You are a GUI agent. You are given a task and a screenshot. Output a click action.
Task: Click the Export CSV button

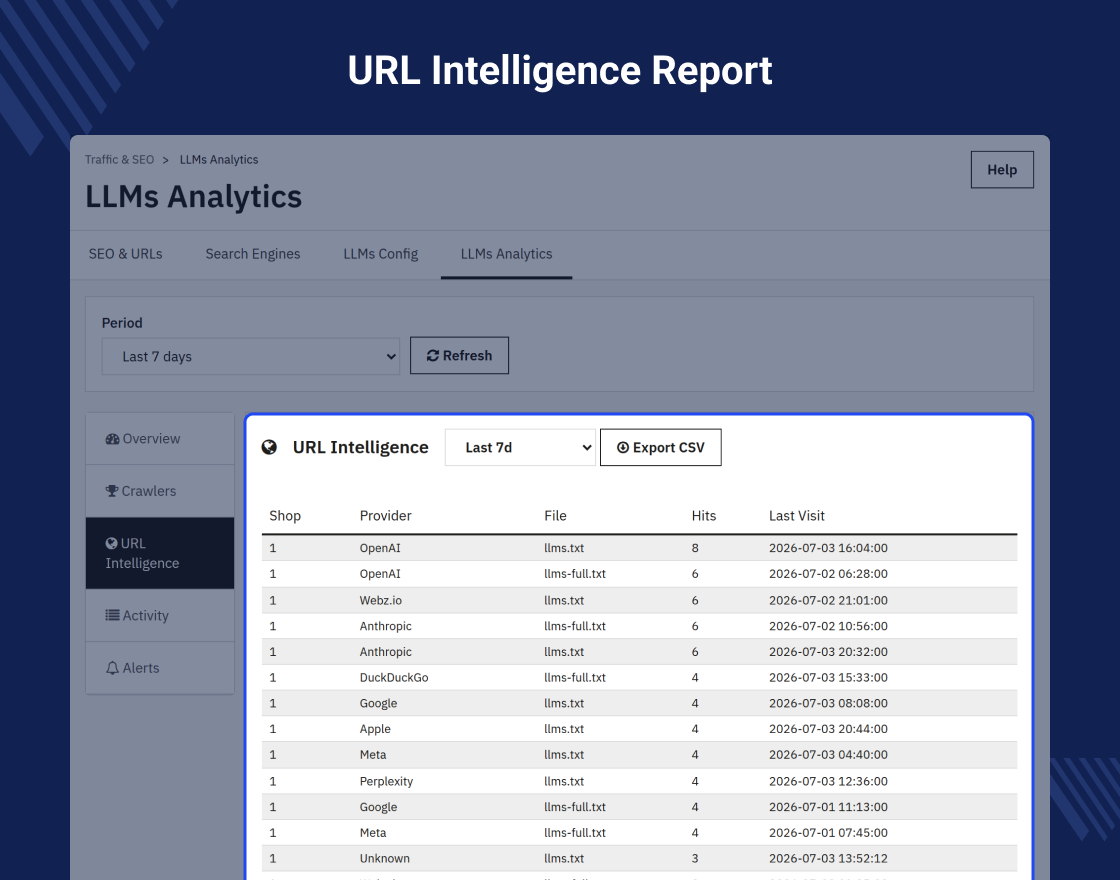pyautogui.click(x=661, y=447)
